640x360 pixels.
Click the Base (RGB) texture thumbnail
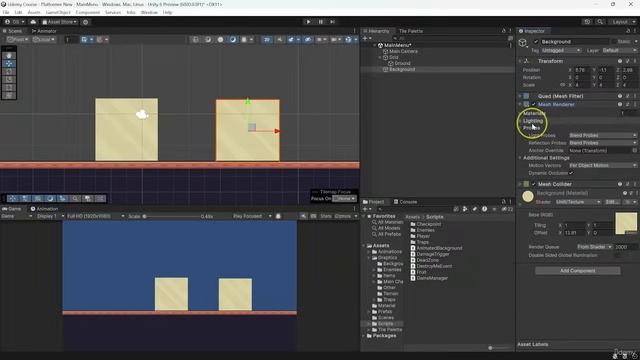626,223
